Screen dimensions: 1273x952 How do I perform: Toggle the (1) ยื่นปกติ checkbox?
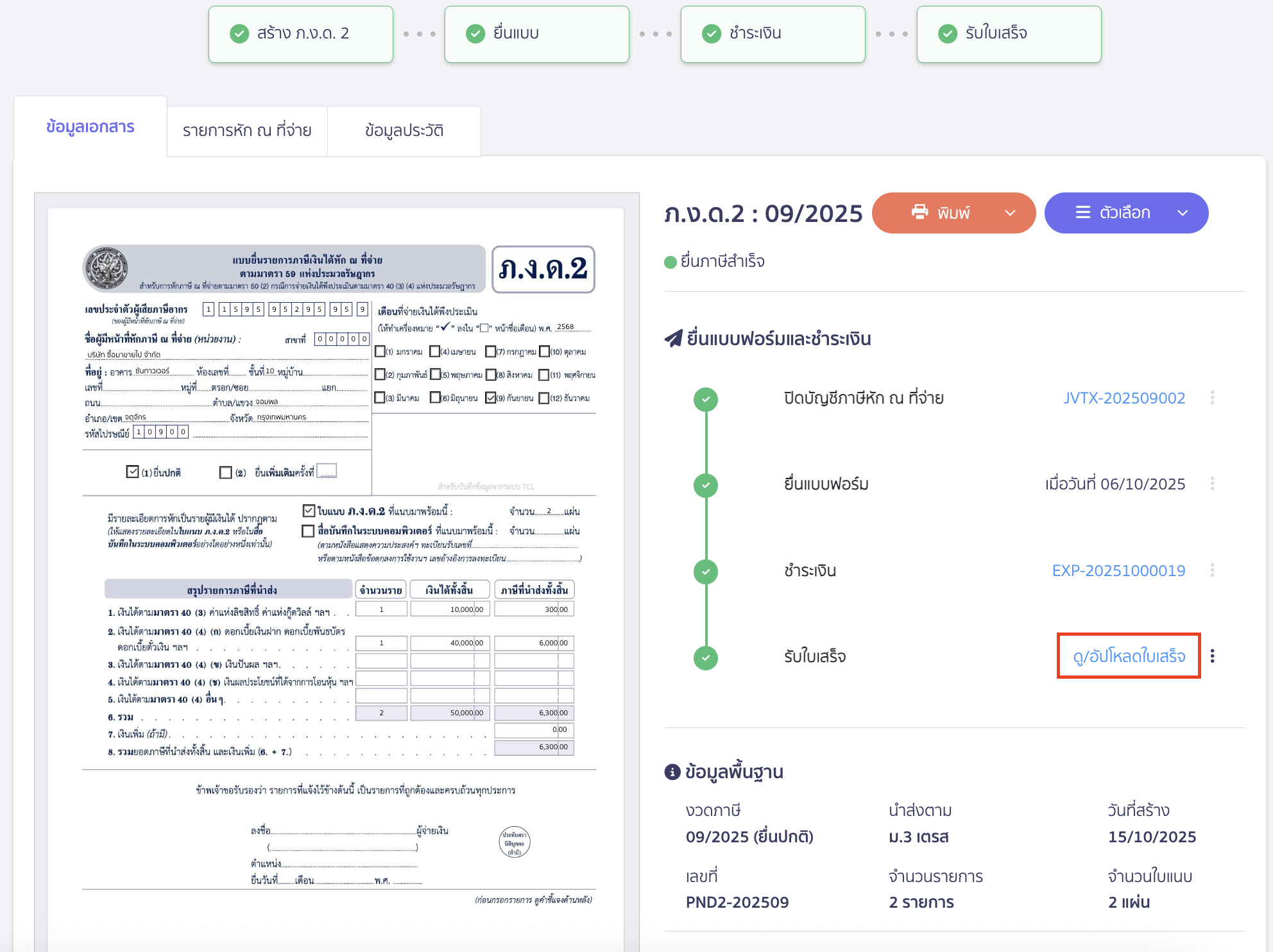pos(133,472)
